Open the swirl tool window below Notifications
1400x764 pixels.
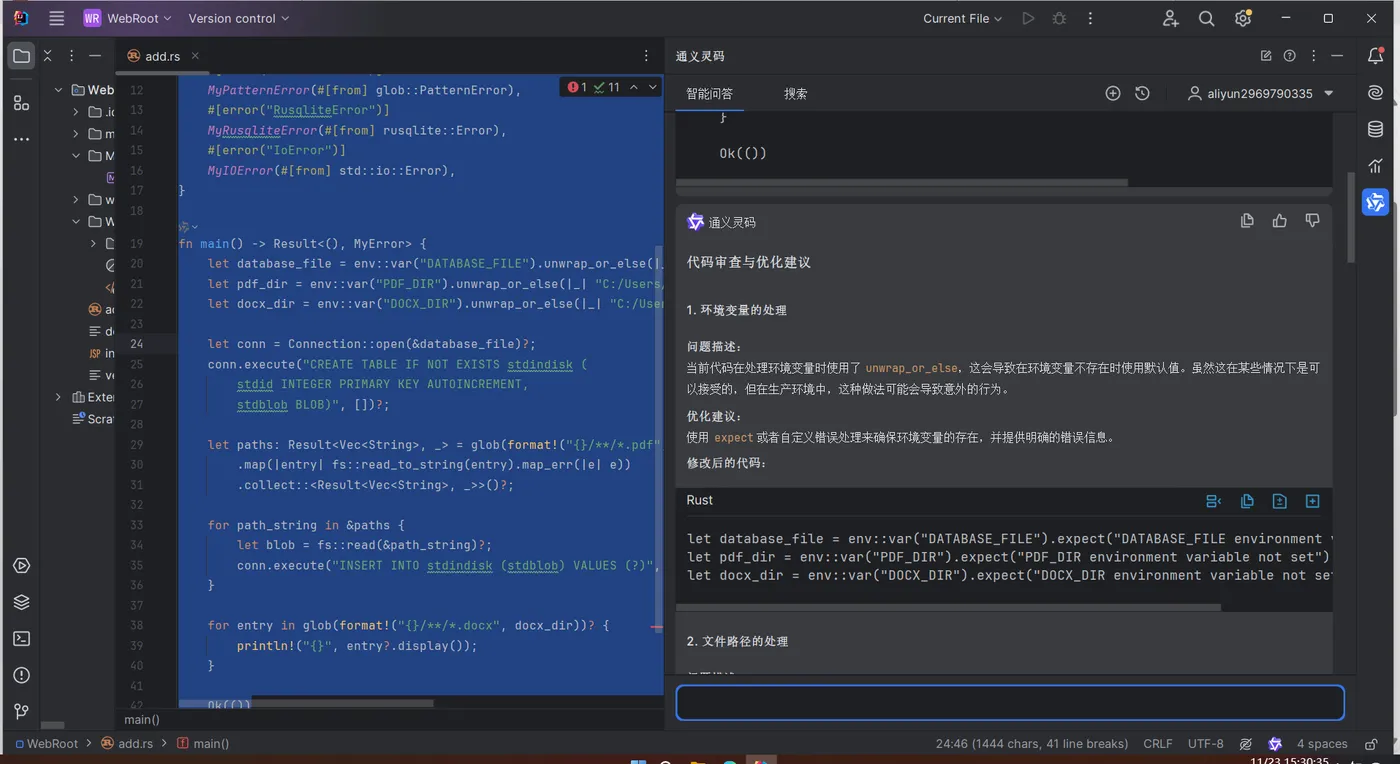click(x=1376, y=93)
